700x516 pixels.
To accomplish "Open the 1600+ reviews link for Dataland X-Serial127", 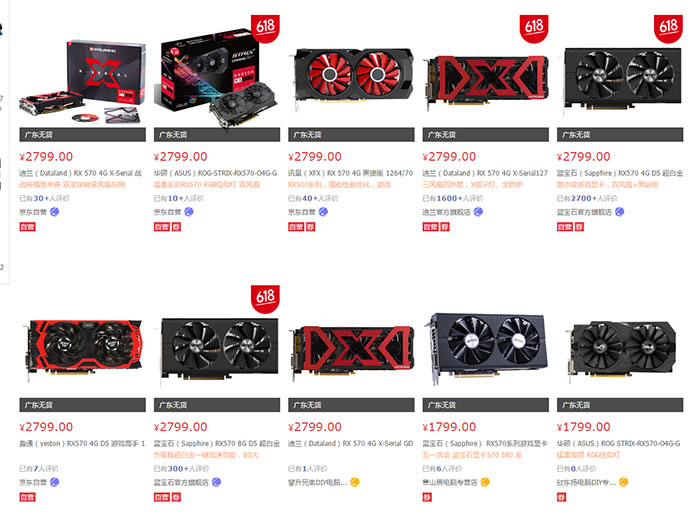I will tap(453, 198).
